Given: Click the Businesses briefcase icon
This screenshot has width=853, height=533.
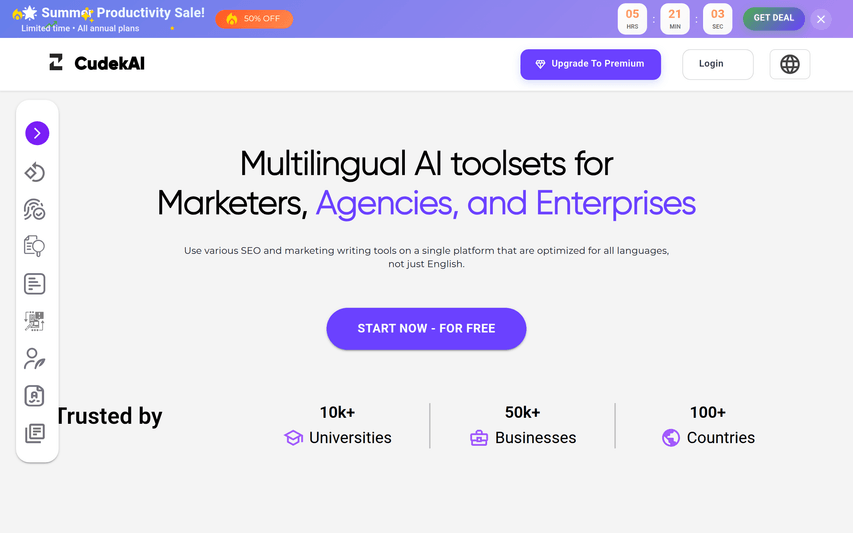Looking at the screenshot, I should pyautogui.click(x=479, y=438).
